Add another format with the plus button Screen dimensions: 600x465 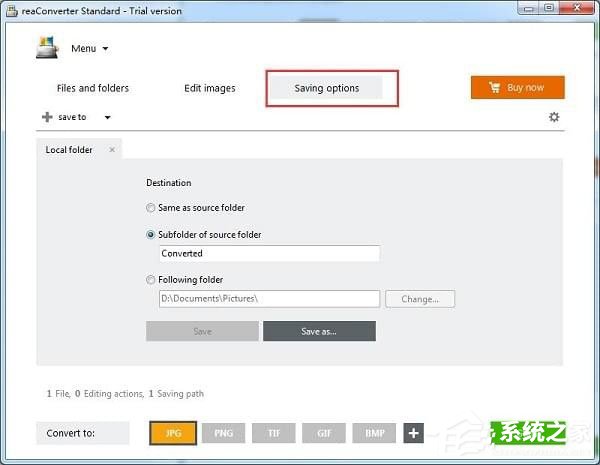point(413,433)
